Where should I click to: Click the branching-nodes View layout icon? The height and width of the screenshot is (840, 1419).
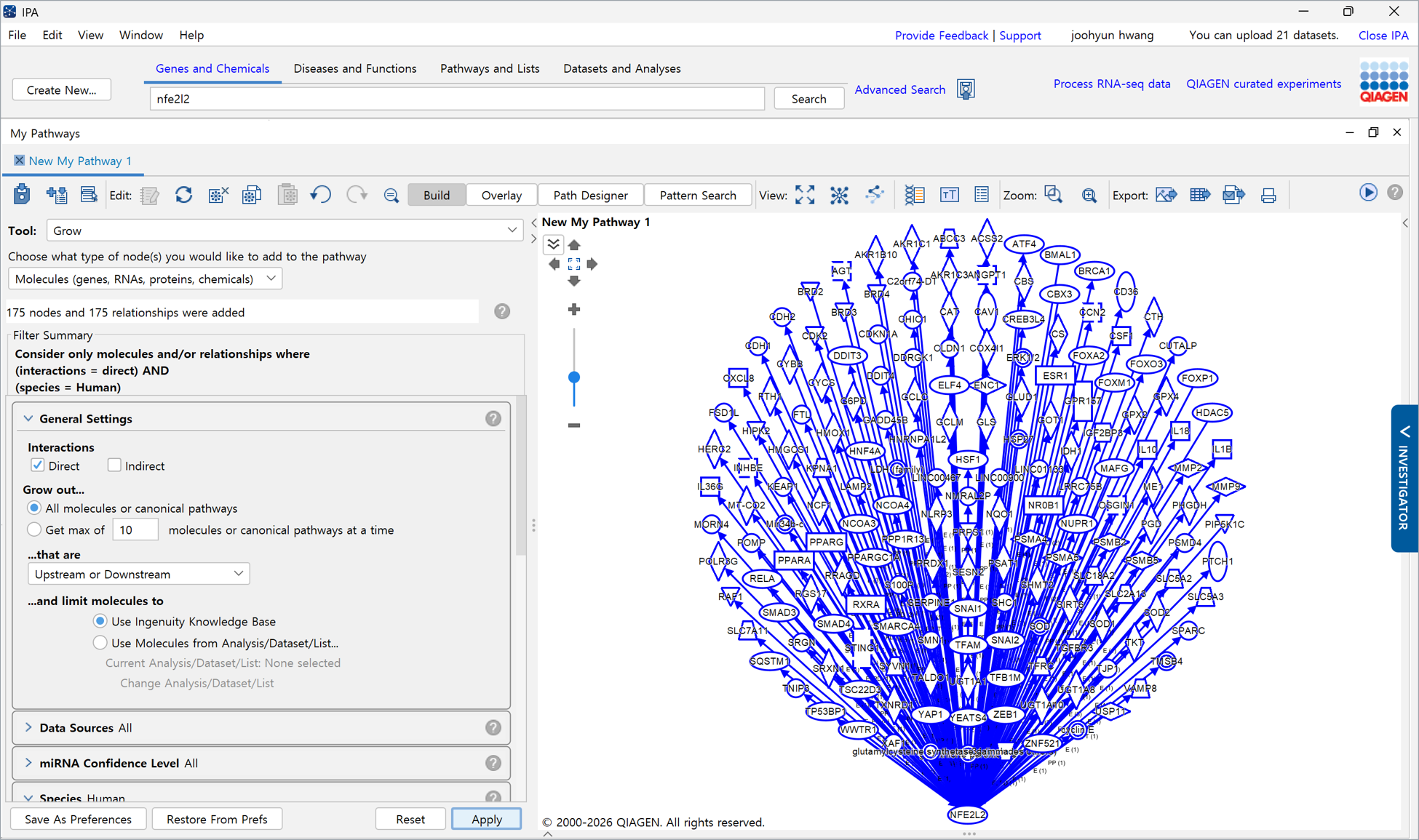tap(875, 195)
